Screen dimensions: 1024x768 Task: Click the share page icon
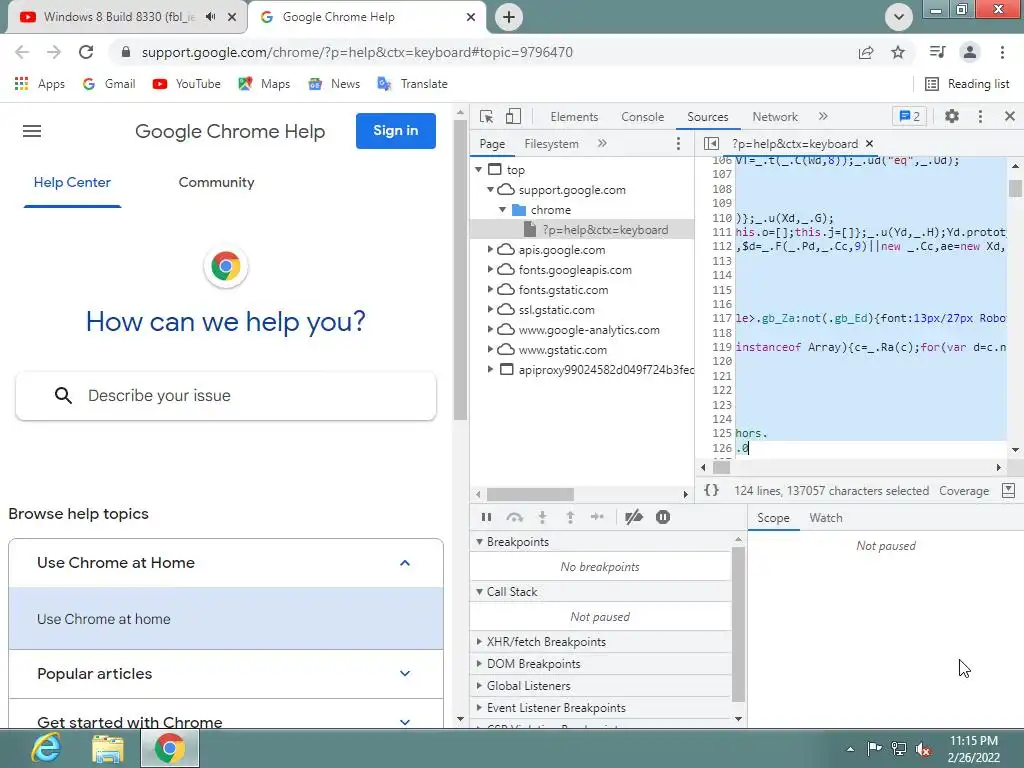[x=866, y=52]
